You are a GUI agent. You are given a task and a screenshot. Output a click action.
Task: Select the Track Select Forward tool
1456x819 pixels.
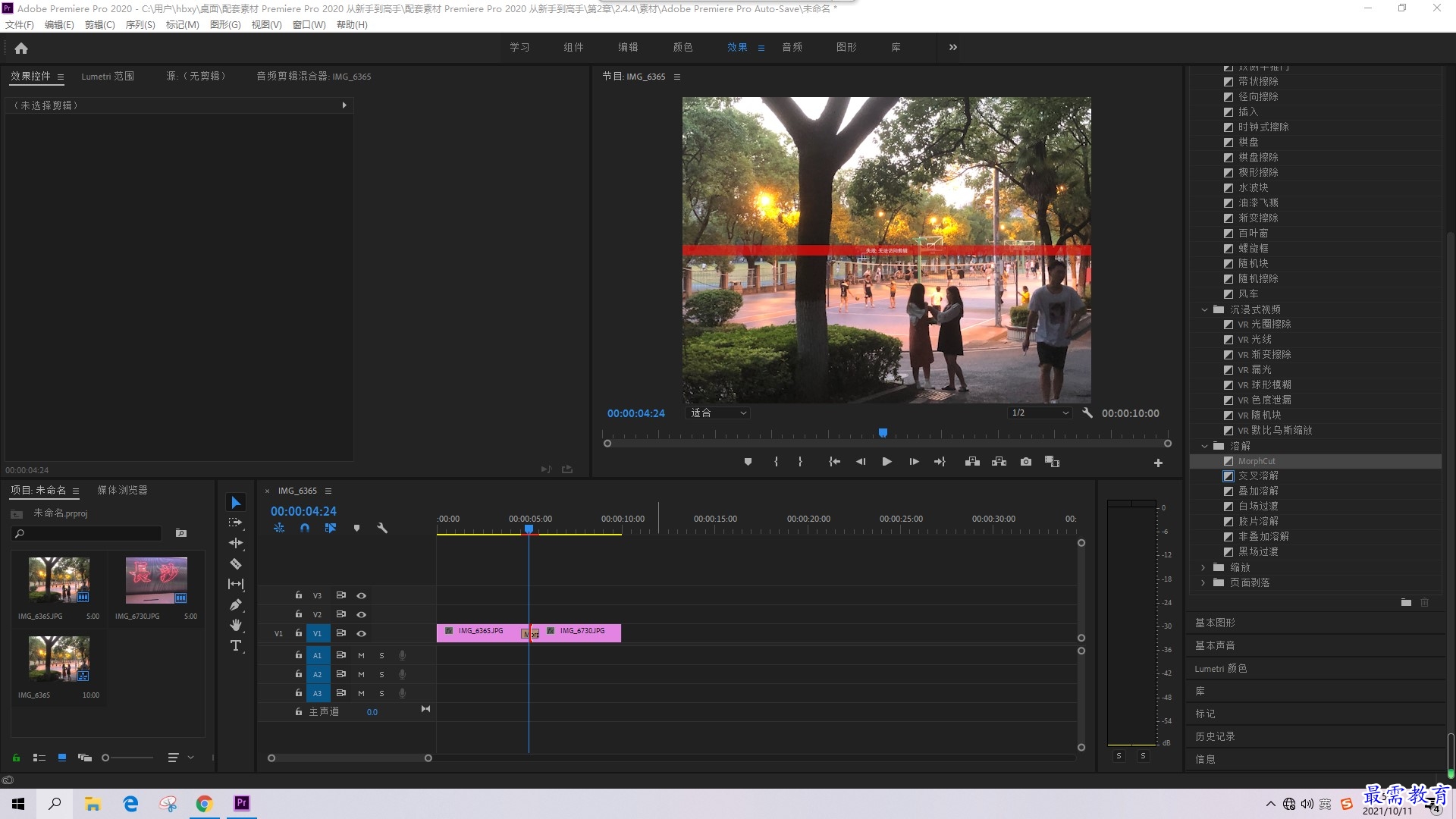coord(236,522)
